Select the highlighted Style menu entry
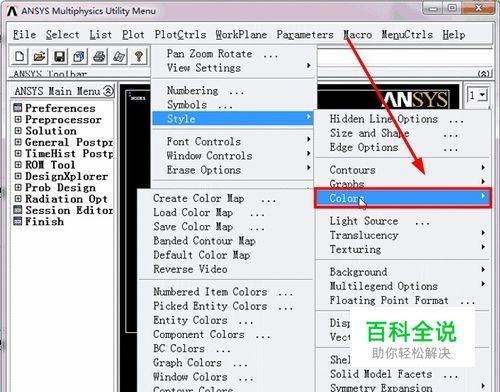The image size is (500, 392). pos(232,119)
